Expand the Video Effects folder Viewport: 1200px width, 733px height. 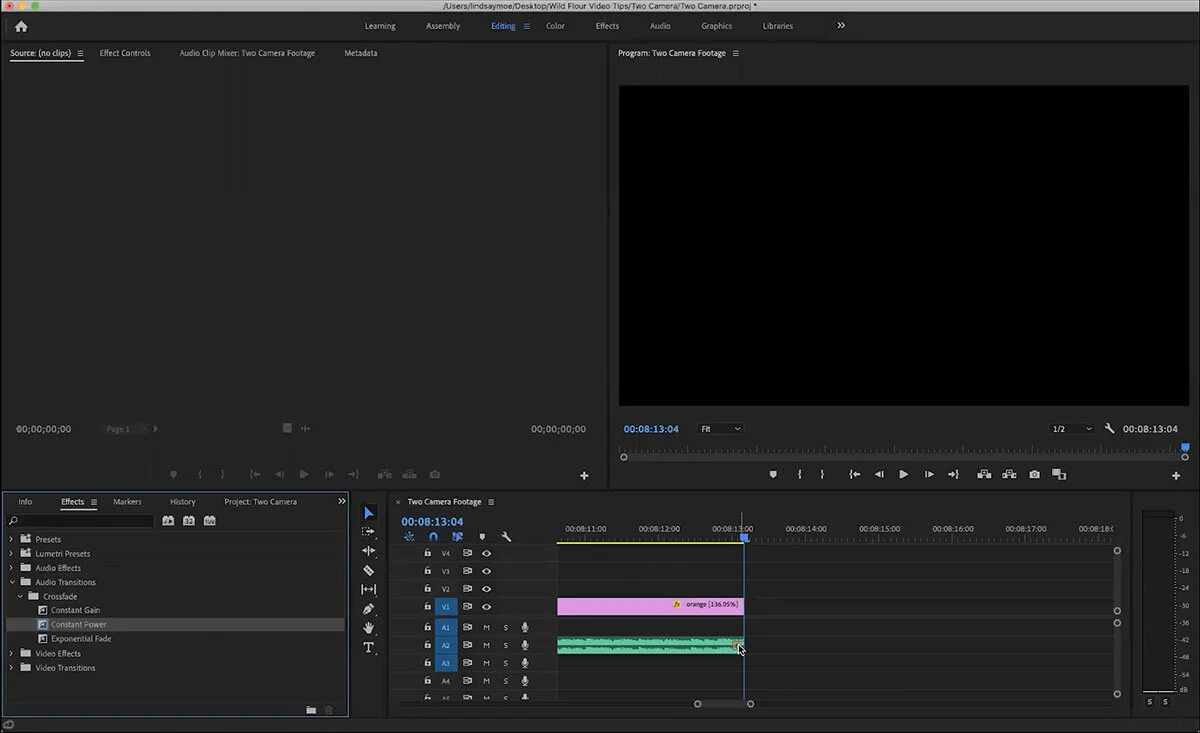pos(12,654)
